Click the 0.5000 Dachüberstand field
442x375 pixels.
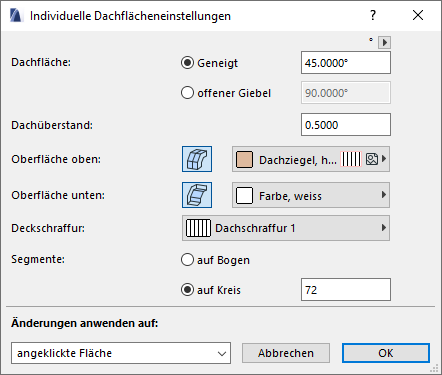pos(346,125)
